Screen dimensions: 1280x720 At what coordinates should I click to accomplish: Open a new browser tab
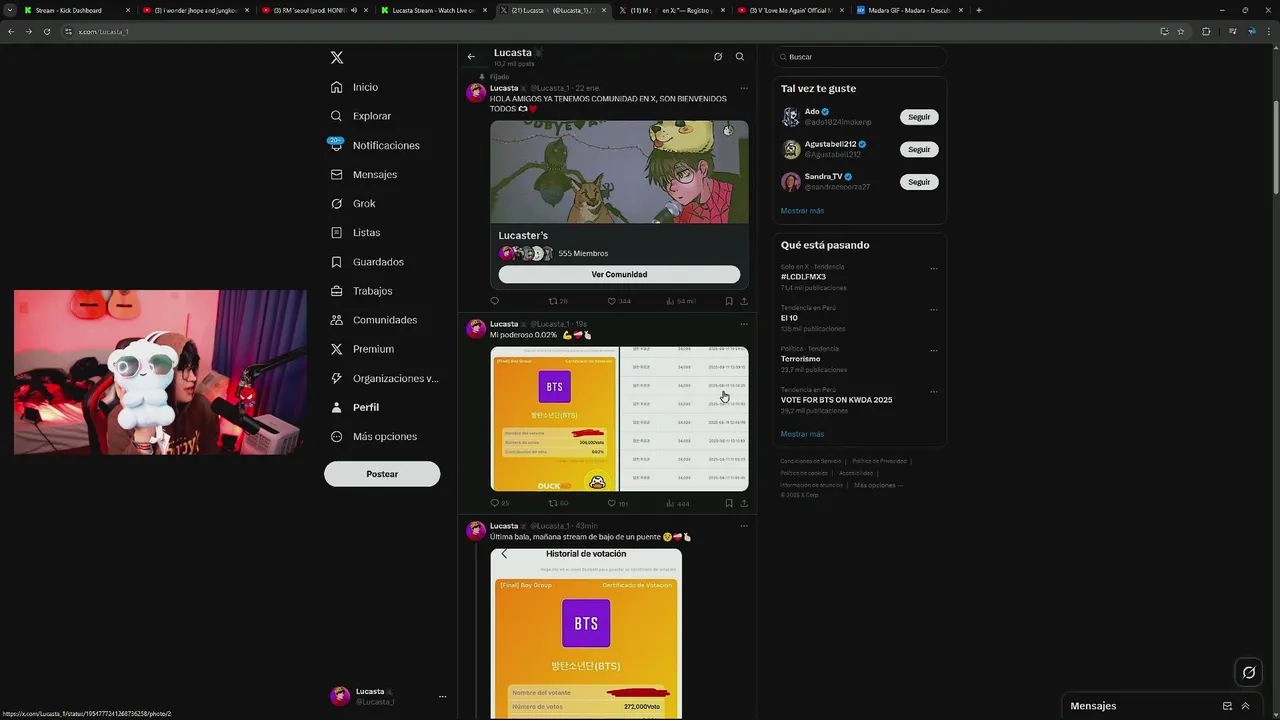tap(978, 10)
